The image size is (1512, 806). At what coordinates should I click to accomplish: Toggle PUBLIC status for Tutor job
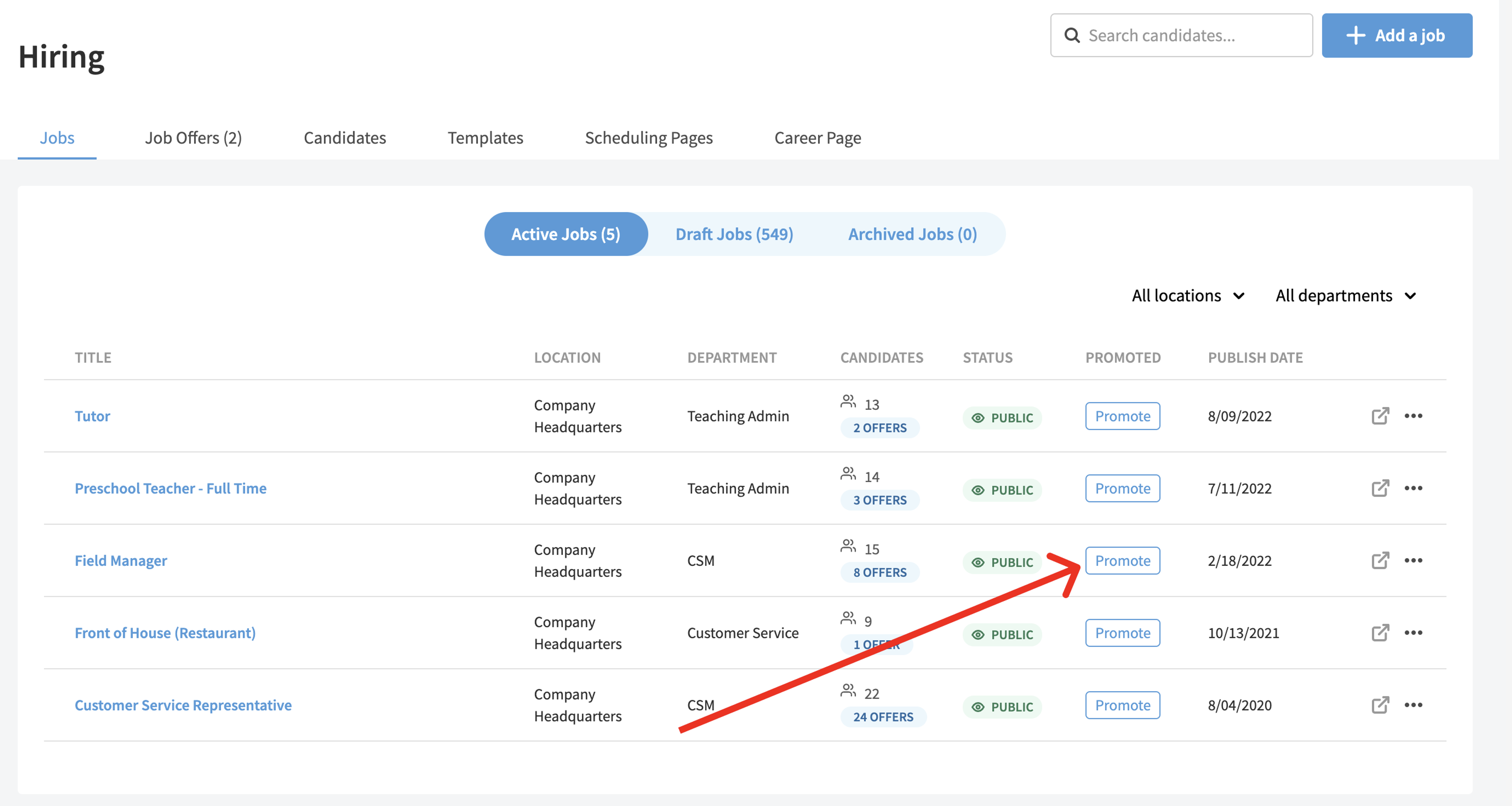[1002, 418]
